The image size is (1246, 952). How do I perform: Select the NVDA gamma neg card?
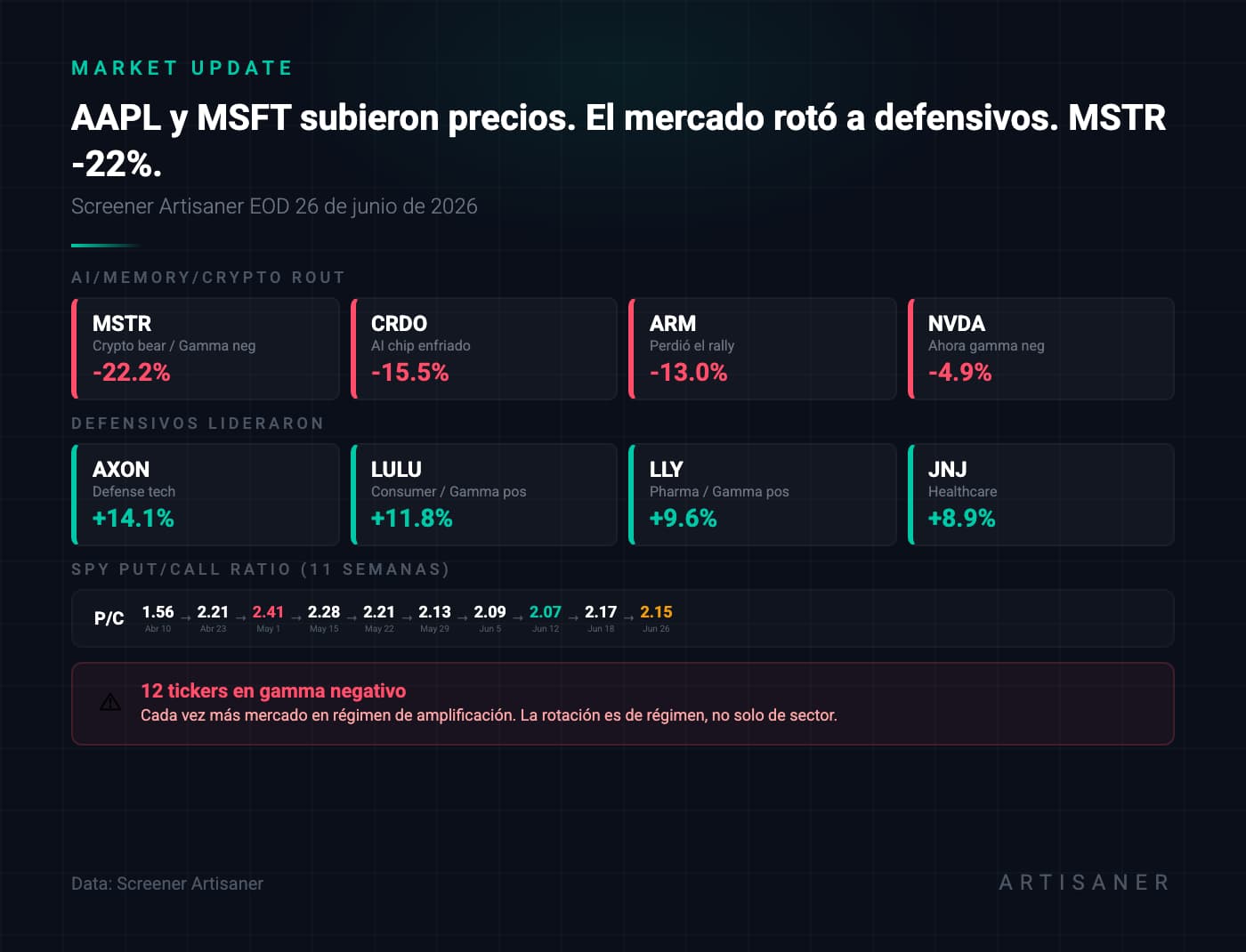pyautogui.click(x=1041, y=349)
